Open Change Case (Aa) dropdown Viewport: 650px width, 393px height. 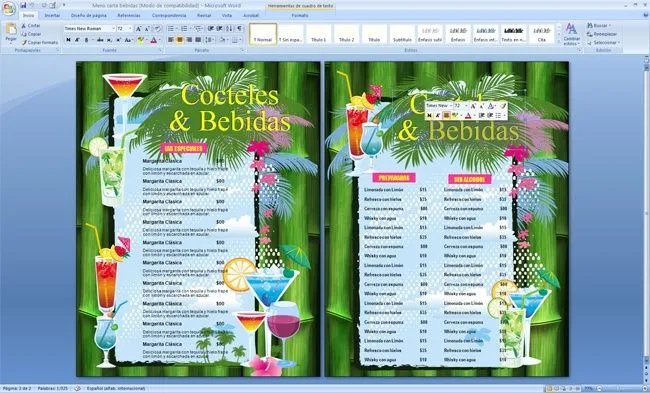[128, 40]
